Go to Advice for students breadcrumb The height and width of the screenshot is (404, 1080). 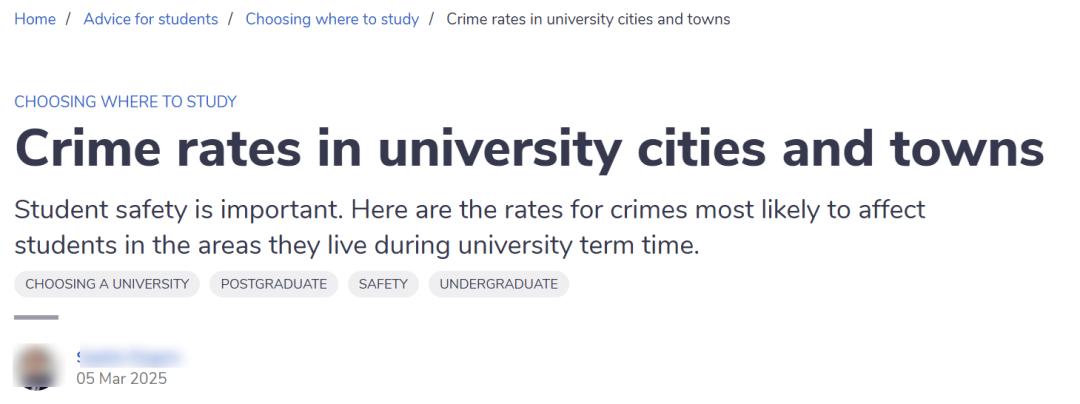coord(151,19)
